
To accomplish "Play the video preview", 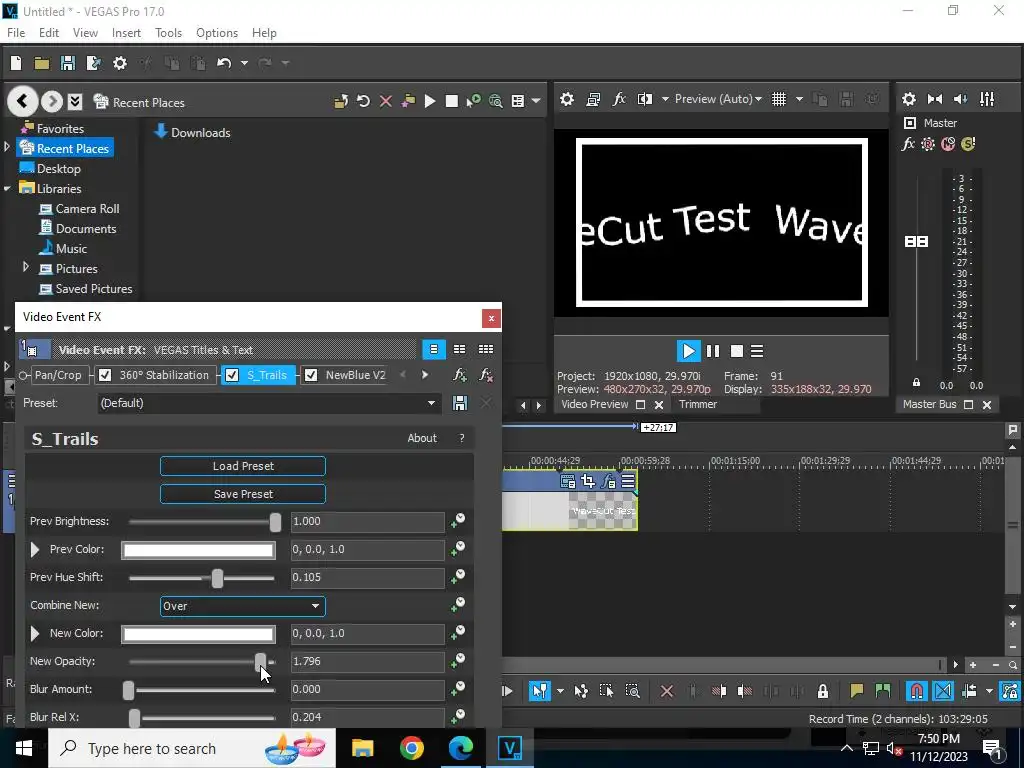I will pyautogui.click(x=688, y=351).
